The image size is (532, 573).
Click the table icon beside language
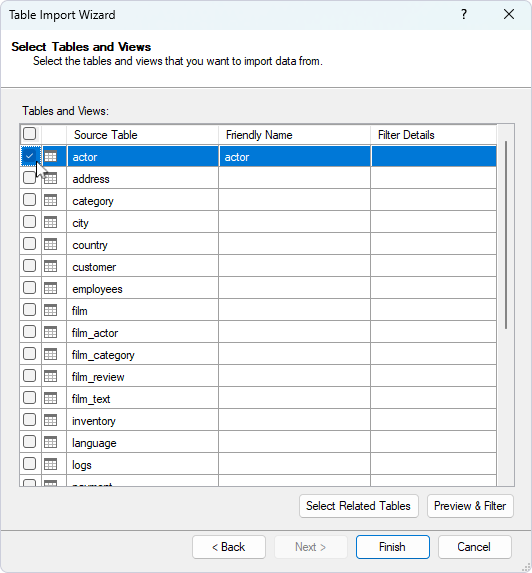[50, 442]
